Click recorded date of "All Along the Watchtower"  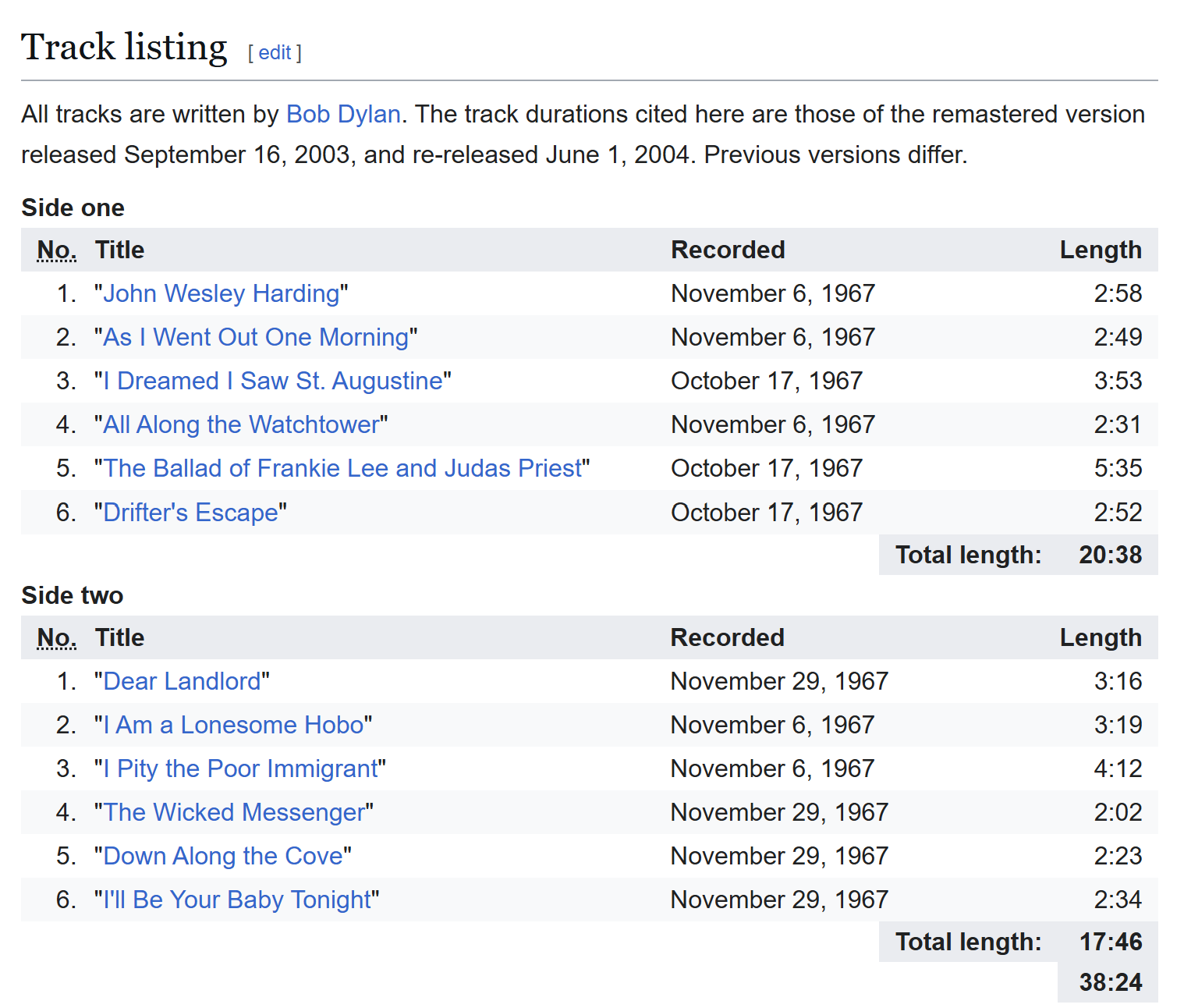pos(773,424)
